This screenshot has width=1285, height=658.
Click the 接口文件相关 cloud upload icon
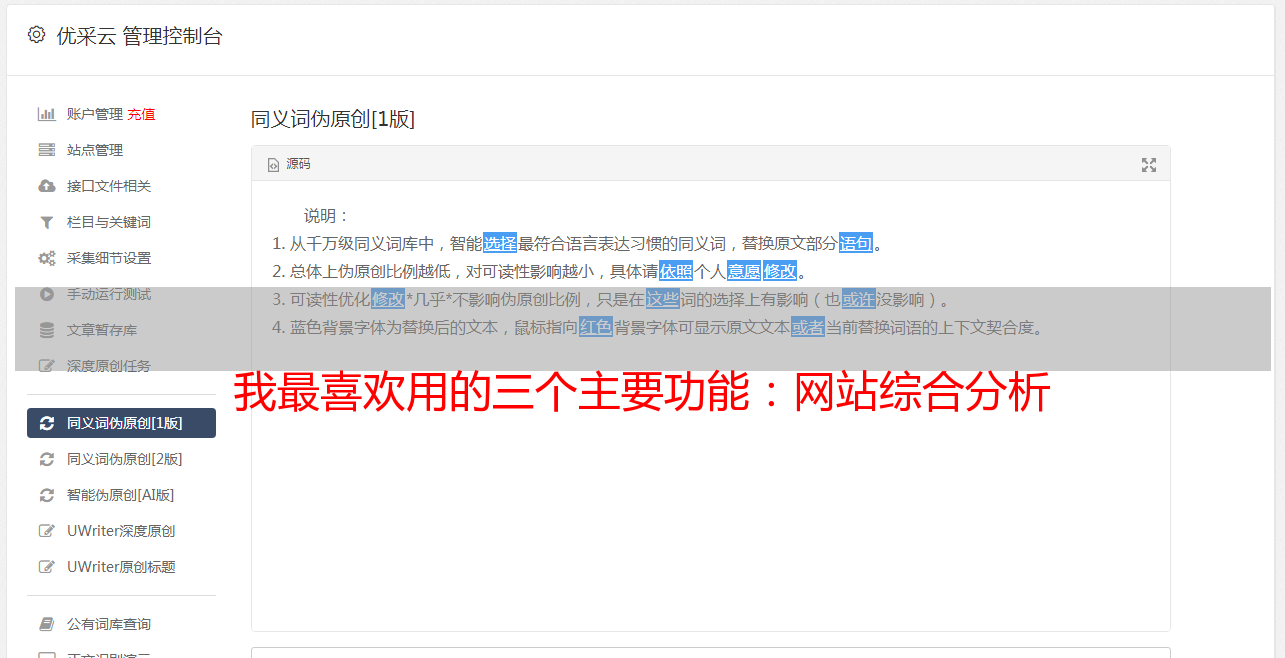[46, 186]
